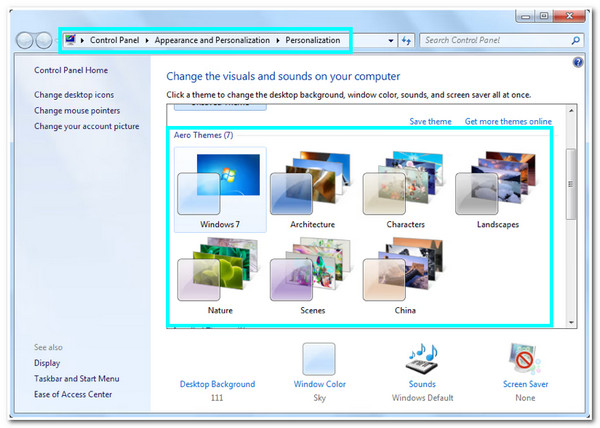
Task: Open Ease of Access Center
Action: (x=73, y=394)
